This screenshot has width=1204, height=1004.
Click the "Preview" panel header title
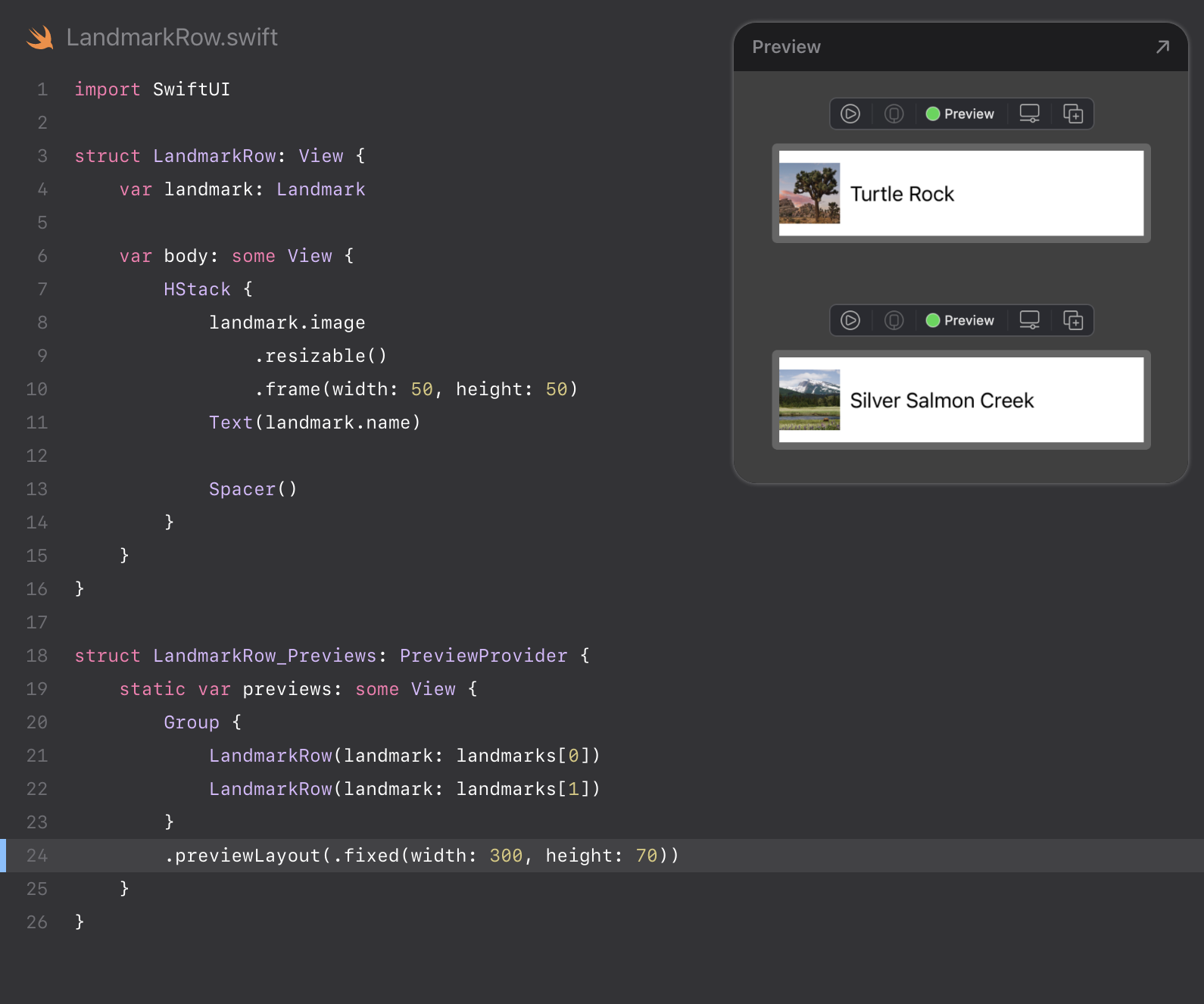[x=786, y=47]
